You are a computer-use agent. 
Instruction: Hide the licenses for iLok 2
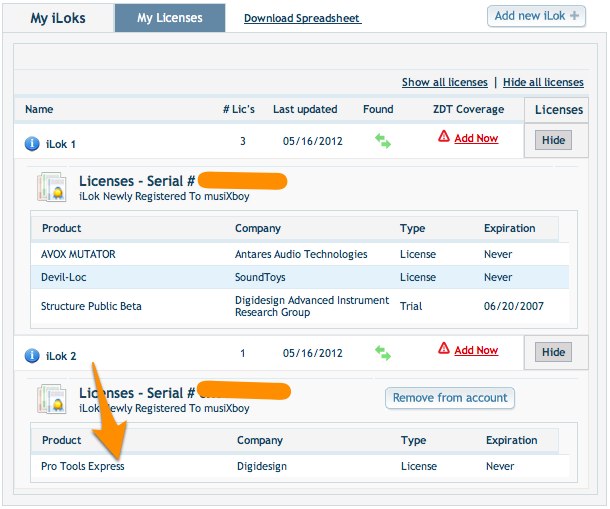click(x=553, y=352)
